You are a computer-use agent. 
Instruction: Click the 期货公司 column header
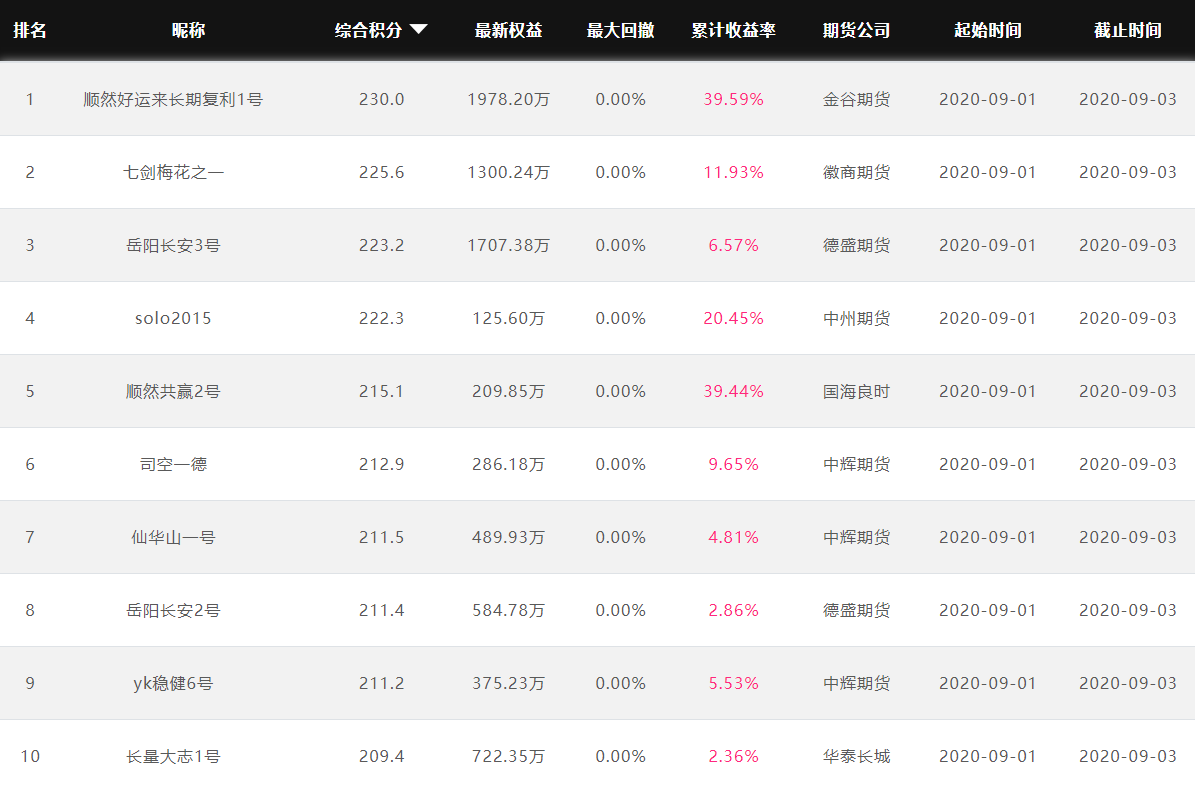click(x=857, y=30)
